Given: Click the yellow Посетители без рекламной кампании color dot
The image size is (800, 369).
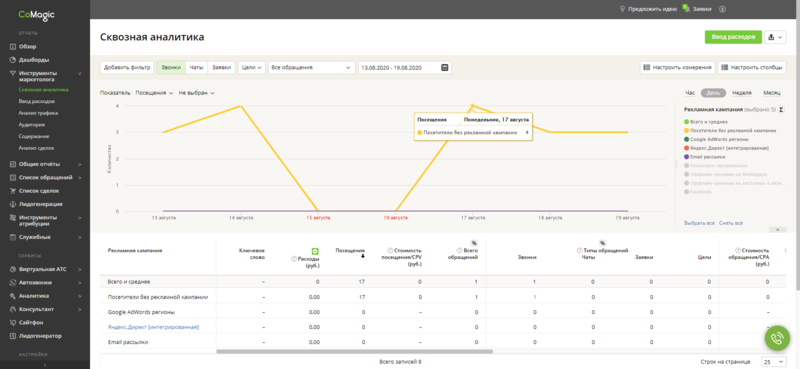Looking at the screenshot, I should [686, 131].
